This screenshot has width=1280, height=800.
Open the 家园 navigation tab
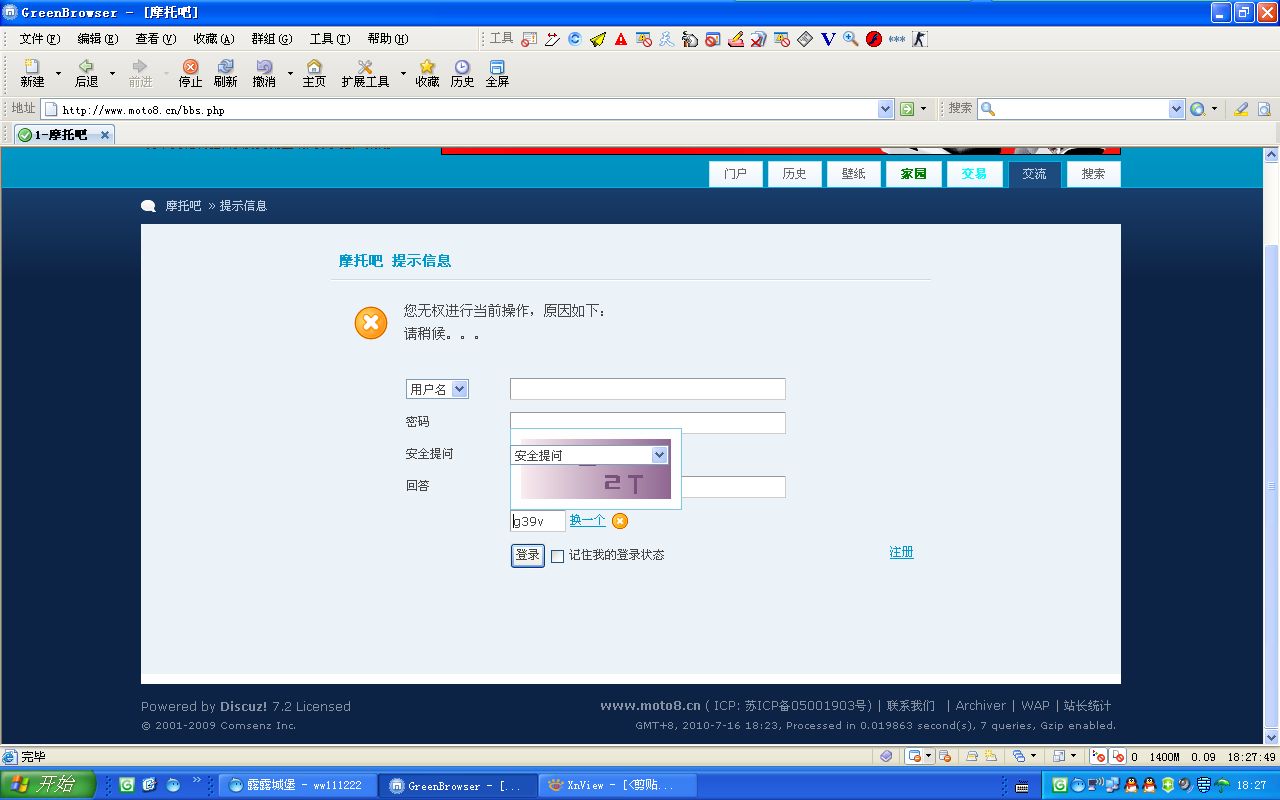913,174
